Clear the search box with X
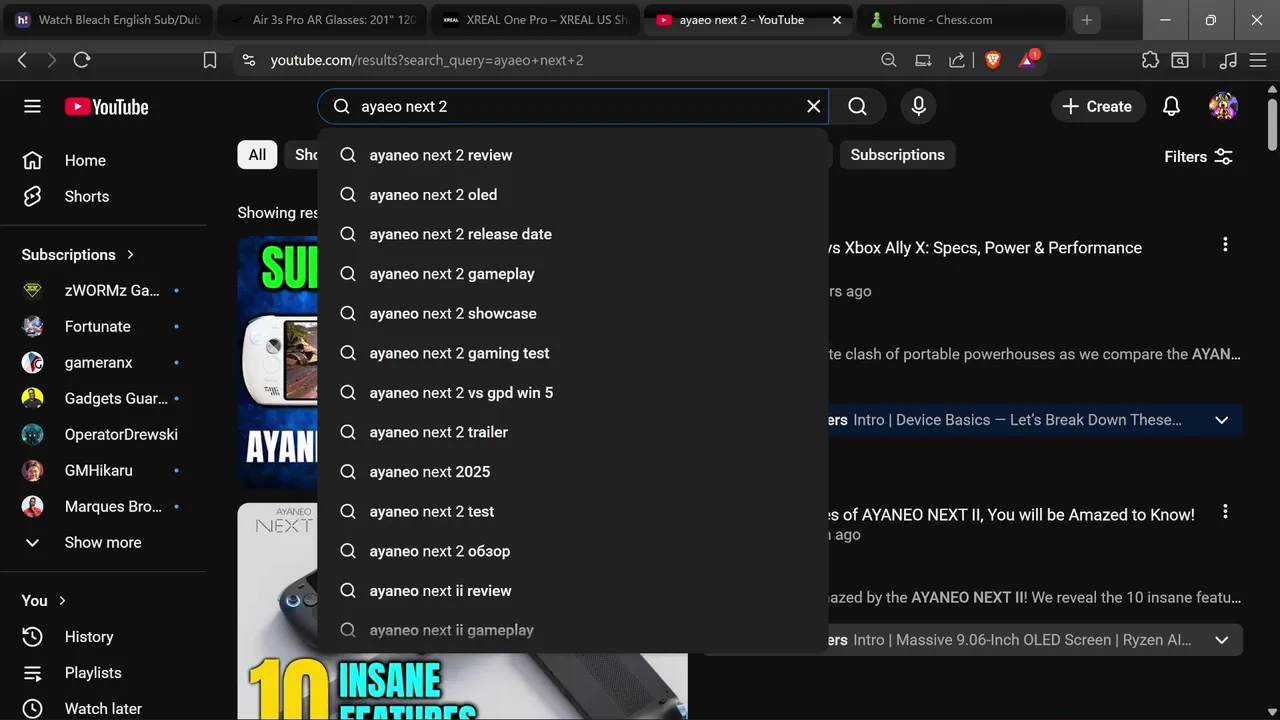This screenshot has width=1280, height=720. point(814,106)
